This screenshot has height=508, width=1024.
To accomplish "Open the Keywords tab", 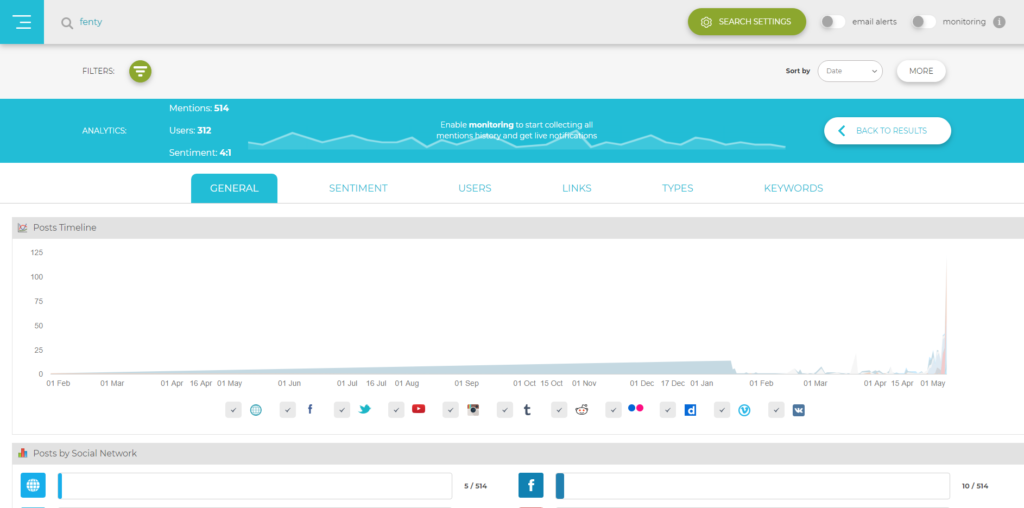I will tap(793, 188).
